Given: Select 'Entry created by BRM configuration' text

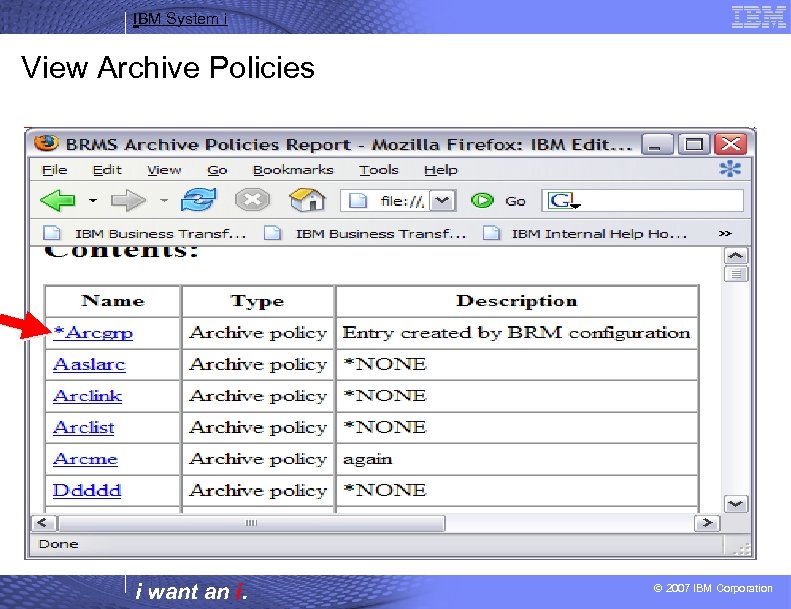Looking at the screenshot, I should [516, 333].
